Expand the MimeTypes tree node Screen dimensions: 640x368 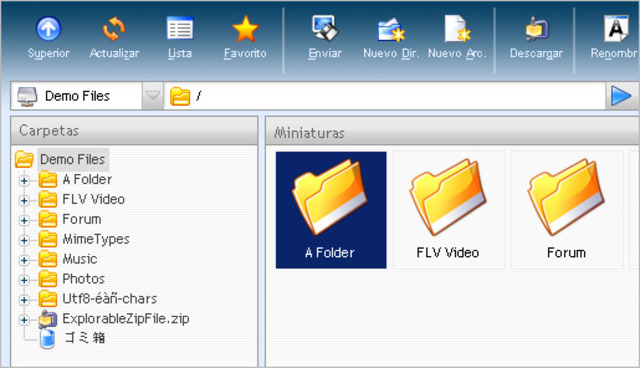(24, 240)
